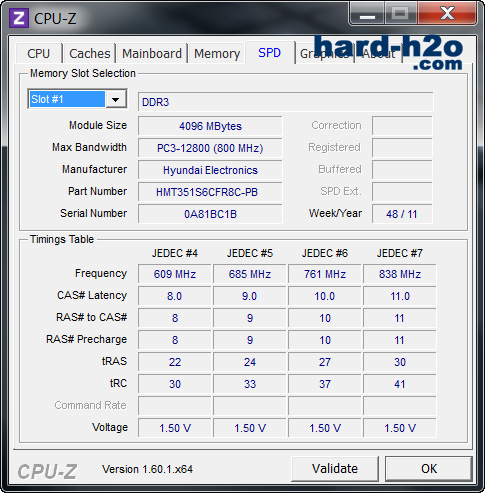This screenshot has height=493, width=485.
Task: Click the CPU-Z purple Z title icon
Action: point(19,18)
